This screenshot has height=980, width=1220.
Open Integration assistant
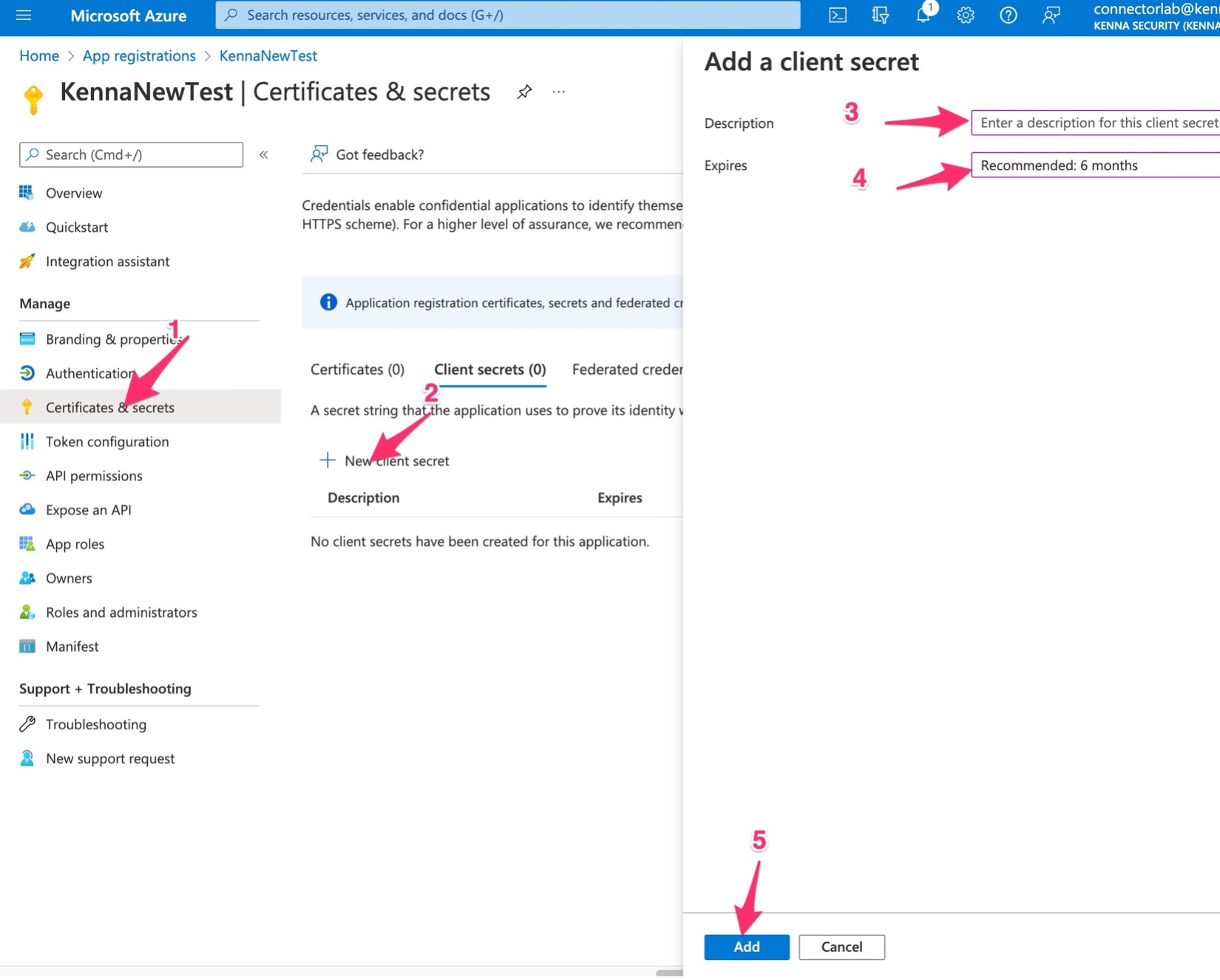click(x=107, y=261)
